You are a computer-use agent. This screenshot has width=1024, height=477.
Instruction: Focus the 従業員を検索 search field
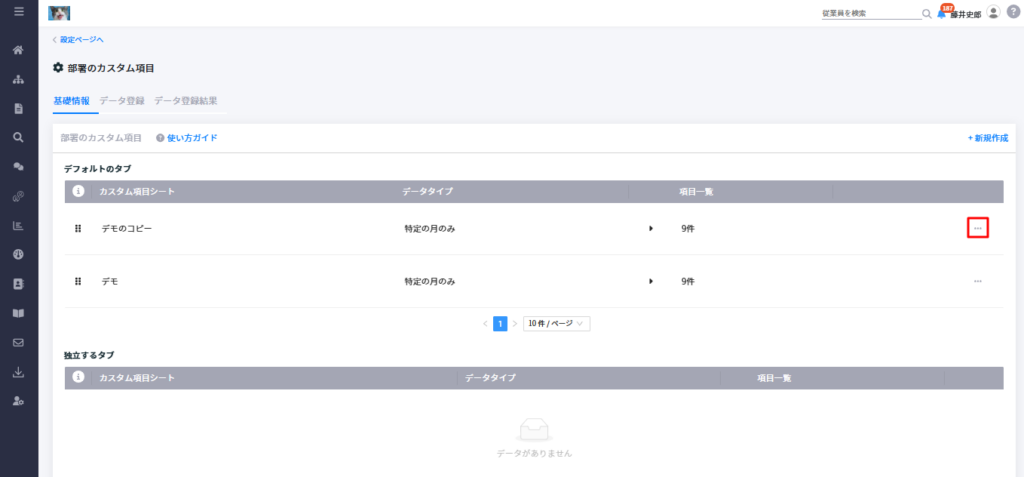871,13
